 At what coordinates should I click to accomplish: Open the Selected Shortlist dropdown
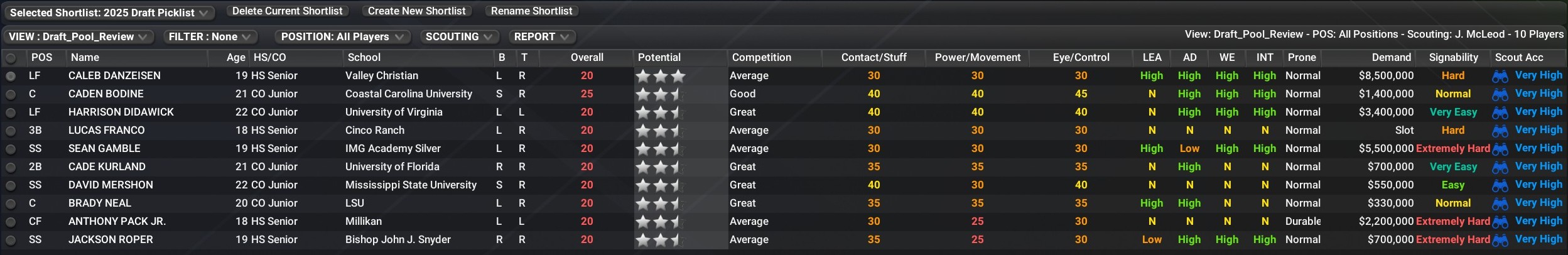[109, 13]
